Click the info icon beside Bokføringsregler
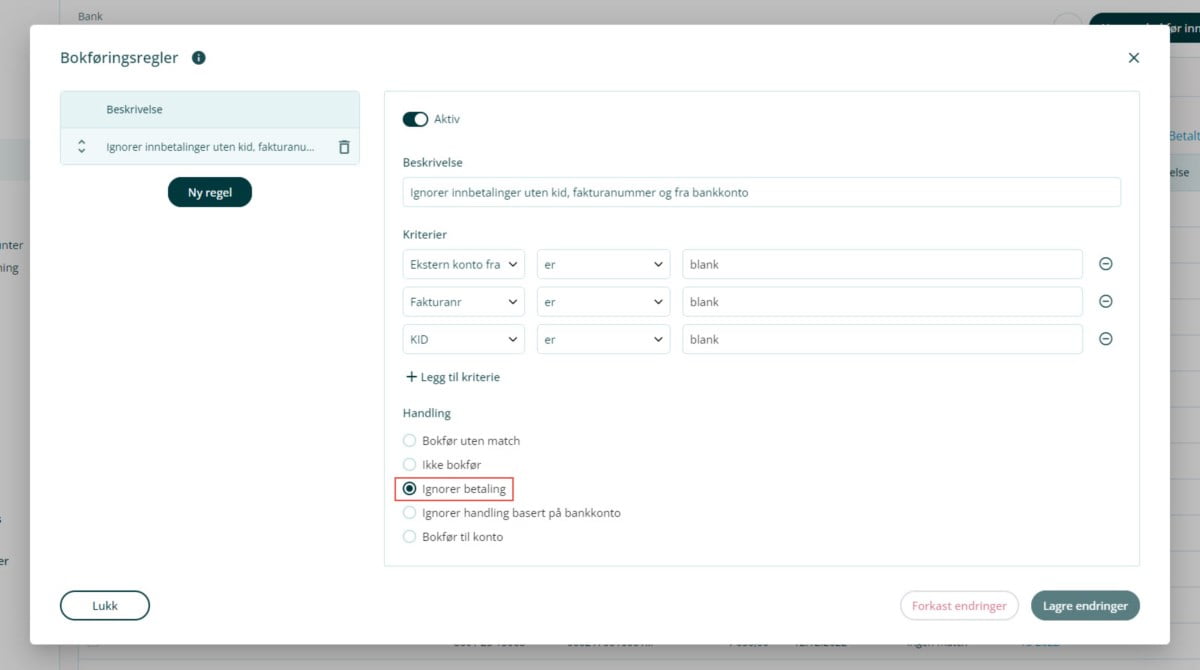Image resolution: width=1200 pixels, height=670 pixels. [x=198, y=58]
